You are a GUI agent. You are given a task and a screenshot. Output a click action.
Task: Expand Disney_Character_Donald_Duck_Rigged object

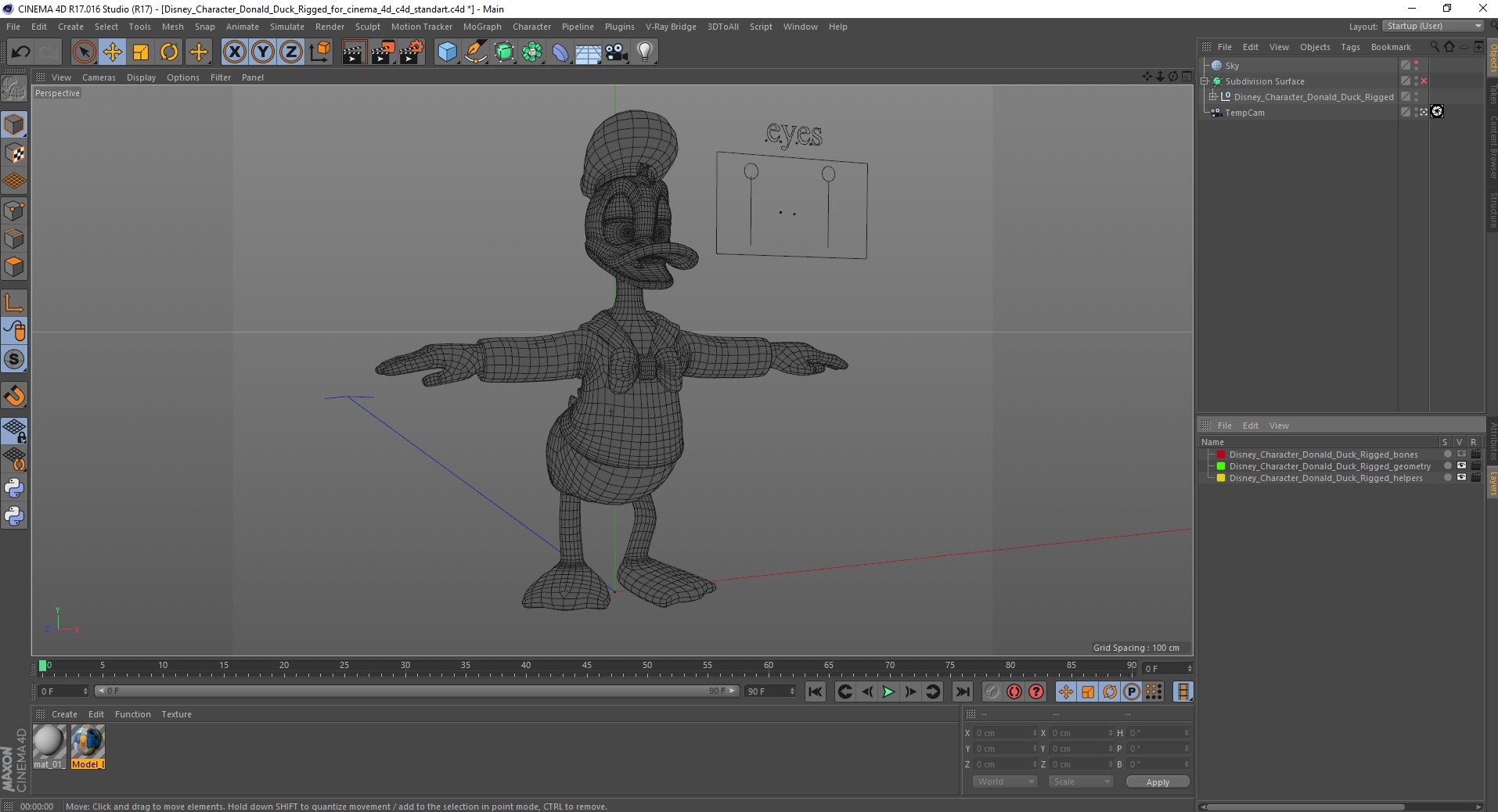click(1213, 97)
